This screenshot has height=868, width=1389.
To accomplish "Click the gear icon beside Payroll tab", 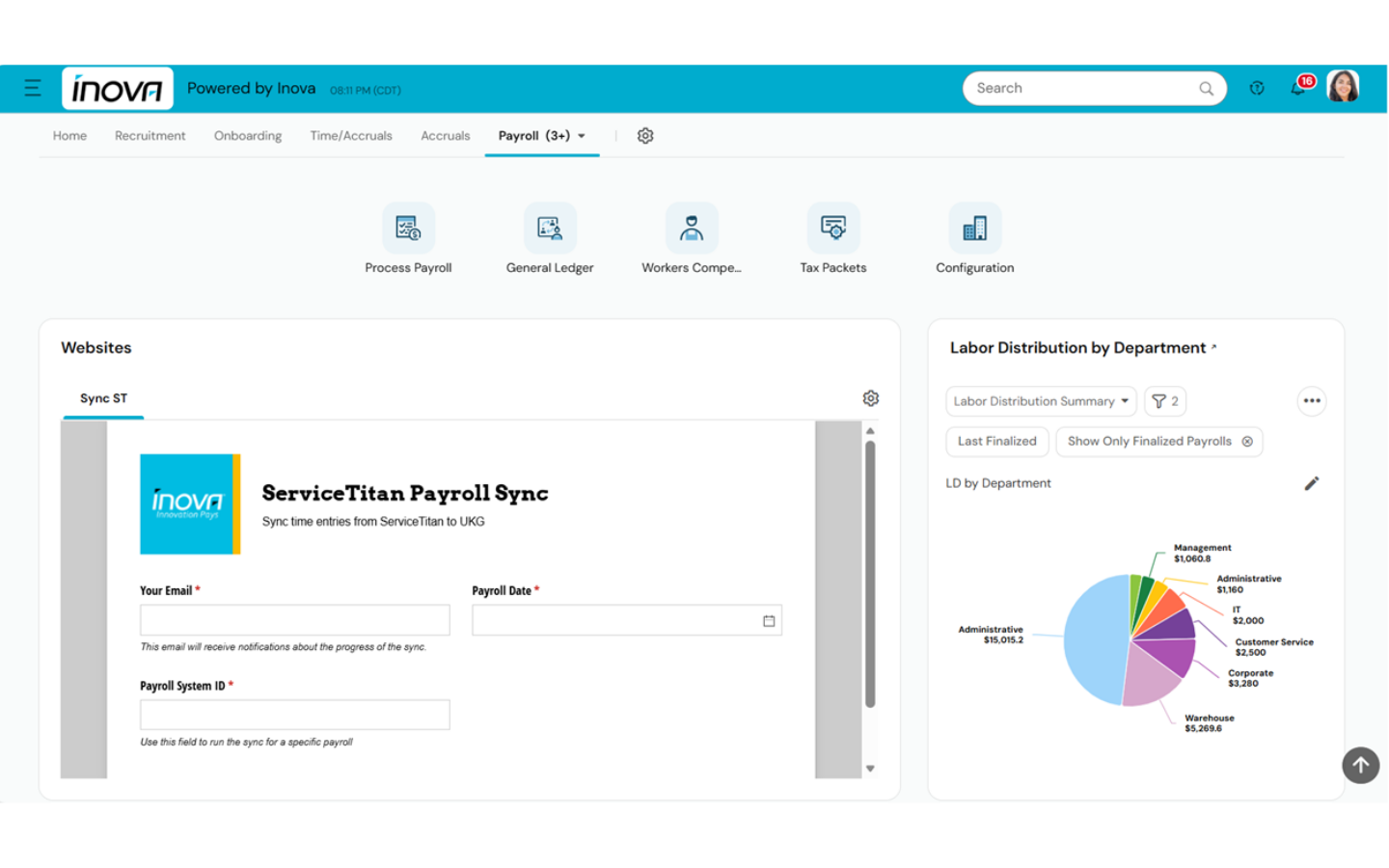I will click(x=645, y=136).
